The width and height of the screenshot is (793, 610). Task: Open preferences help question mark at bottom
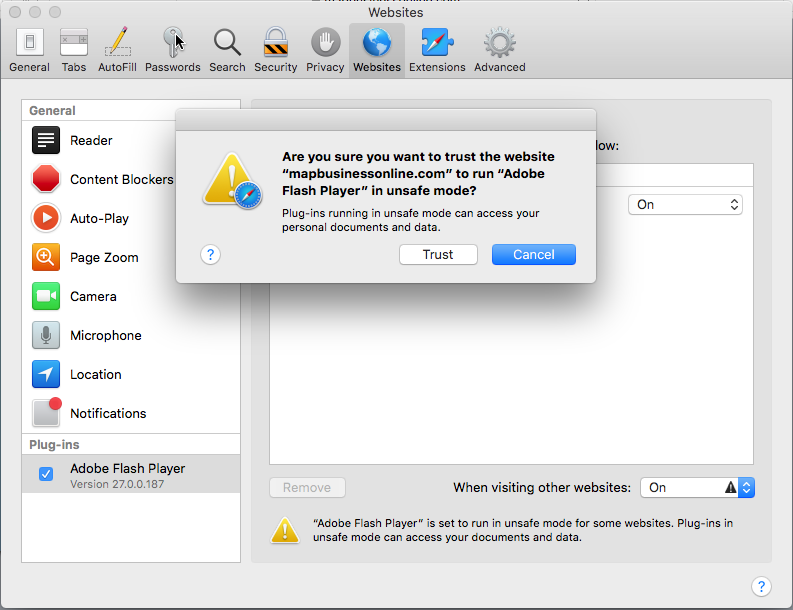pyautogui.click(x=761, y=586)
